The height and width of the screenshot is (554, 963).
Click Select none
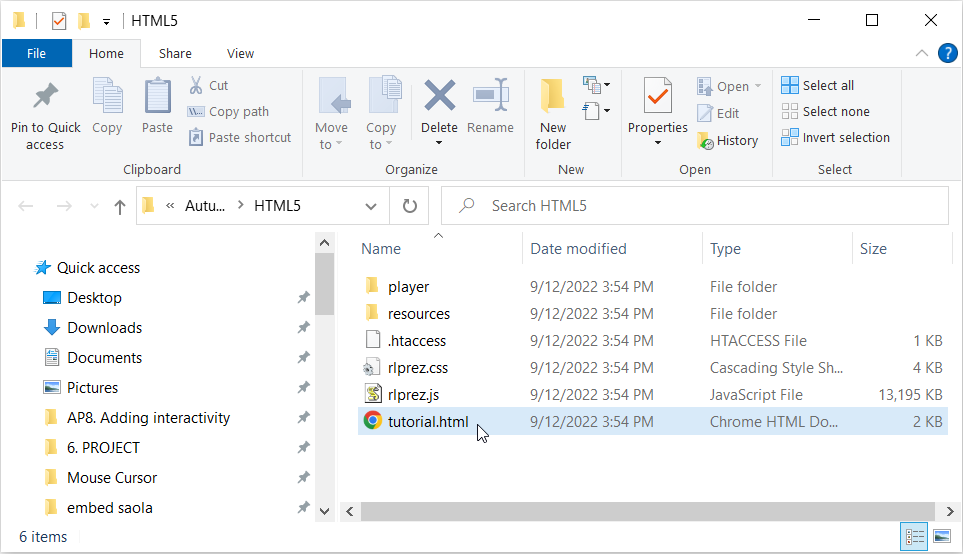[825, 112]
